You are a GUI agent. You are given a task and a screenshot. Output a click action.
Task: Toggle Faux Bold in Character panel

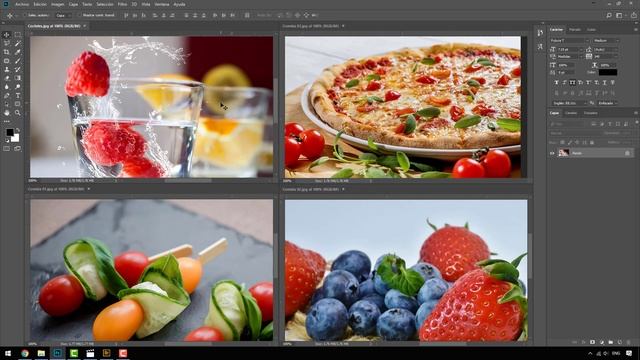[x=556, y=82]
